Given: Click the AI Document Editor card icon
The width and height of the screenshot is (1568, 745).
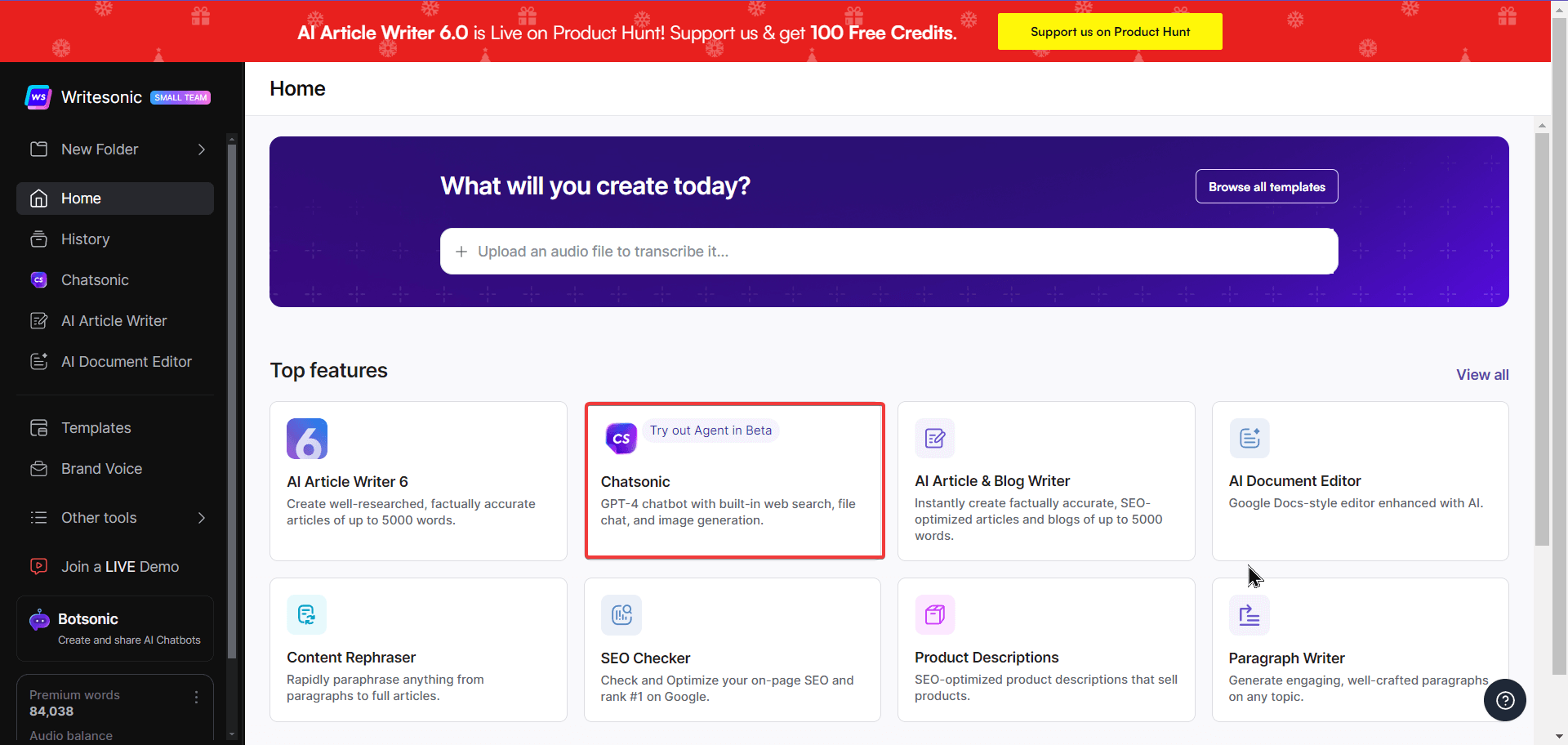Looking at the screenshot, I should [x=1249, y=439].
